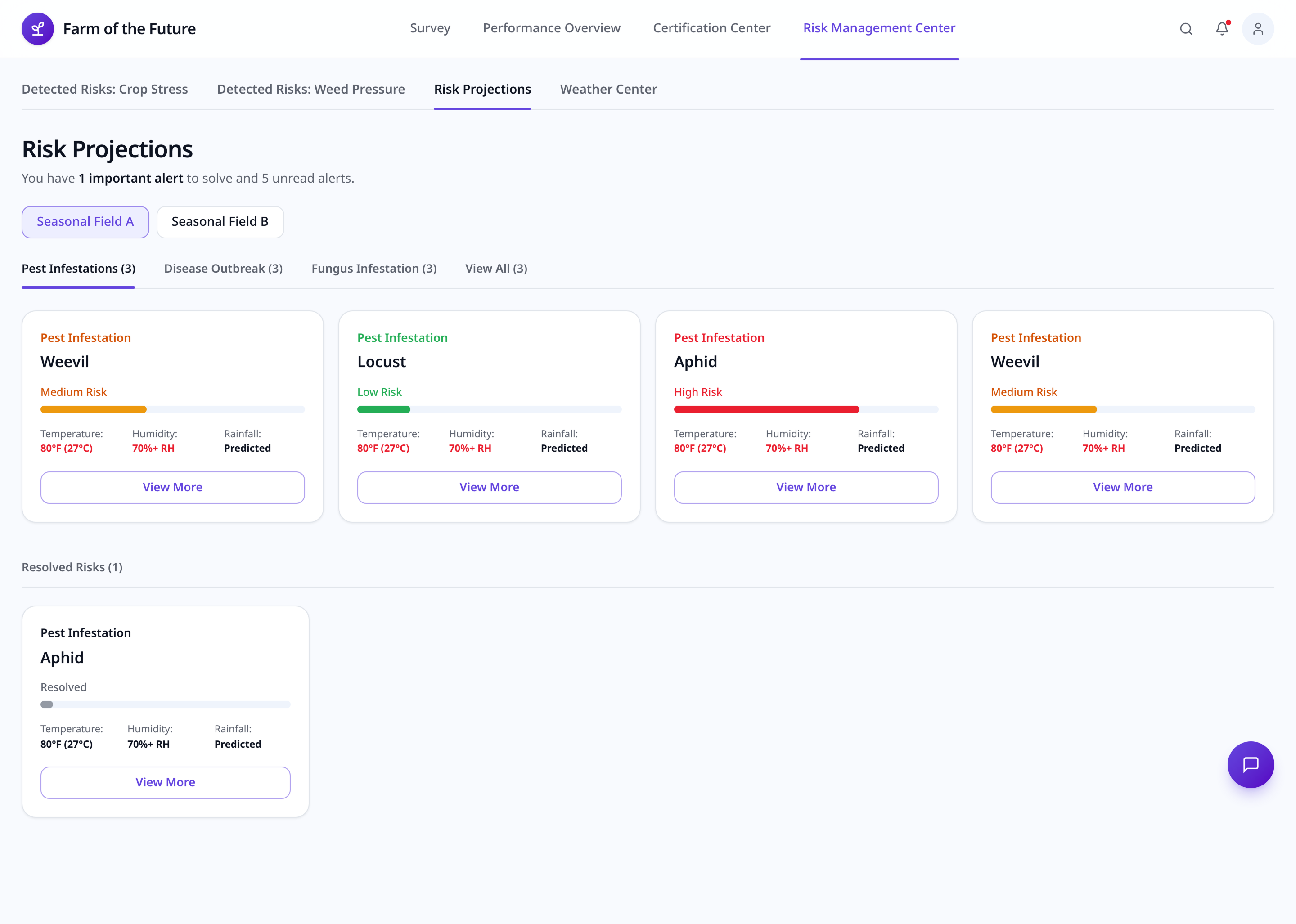Click the gray Resolved progress bar
The height and width of the screenshot is (924, 1296).
click(x=166, y=705)
